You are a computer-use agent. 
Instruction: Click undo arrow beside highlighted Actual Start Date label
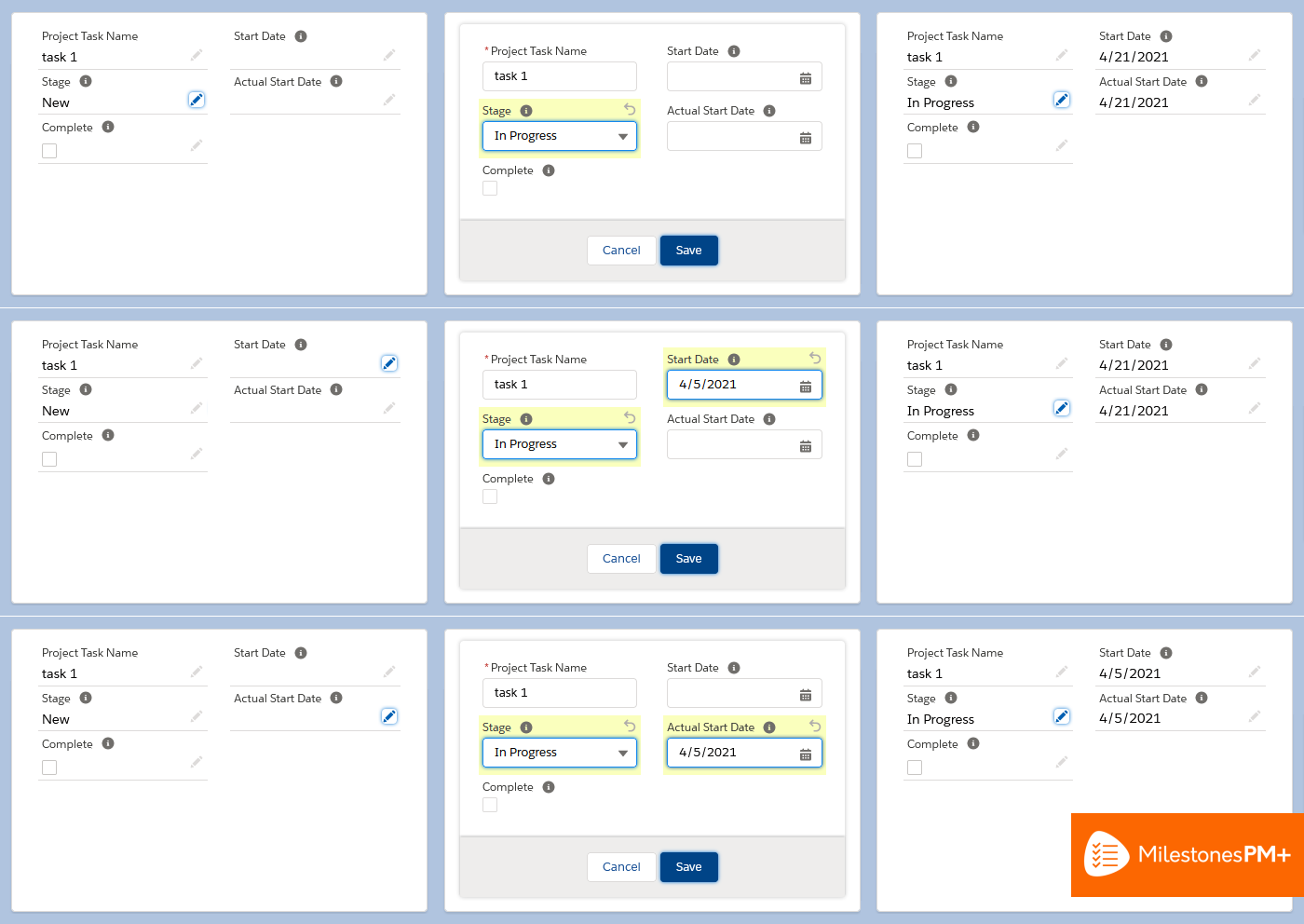click(815, 727)
